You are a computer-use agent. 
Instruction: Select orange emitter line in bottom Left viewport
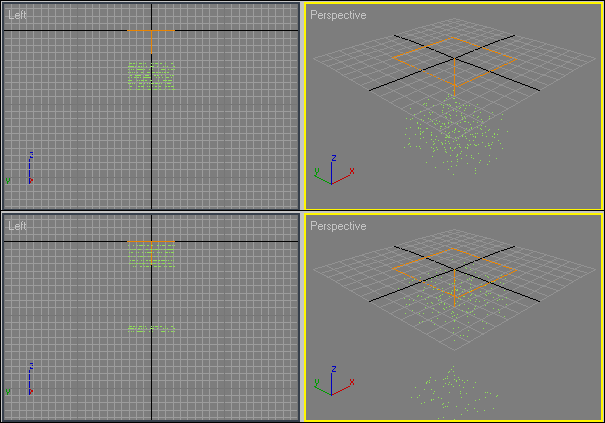151,242
